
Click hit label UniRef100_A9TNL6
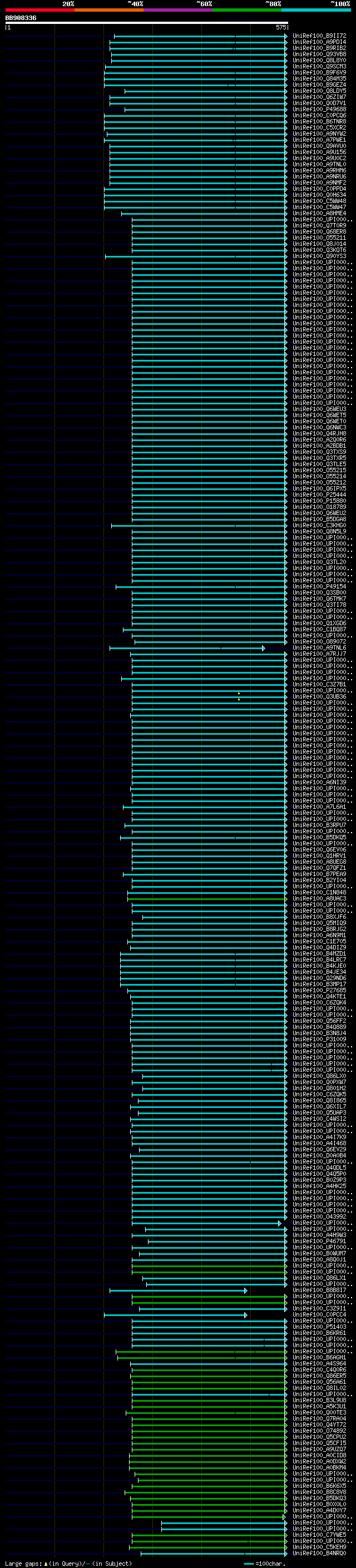point(319,647)
